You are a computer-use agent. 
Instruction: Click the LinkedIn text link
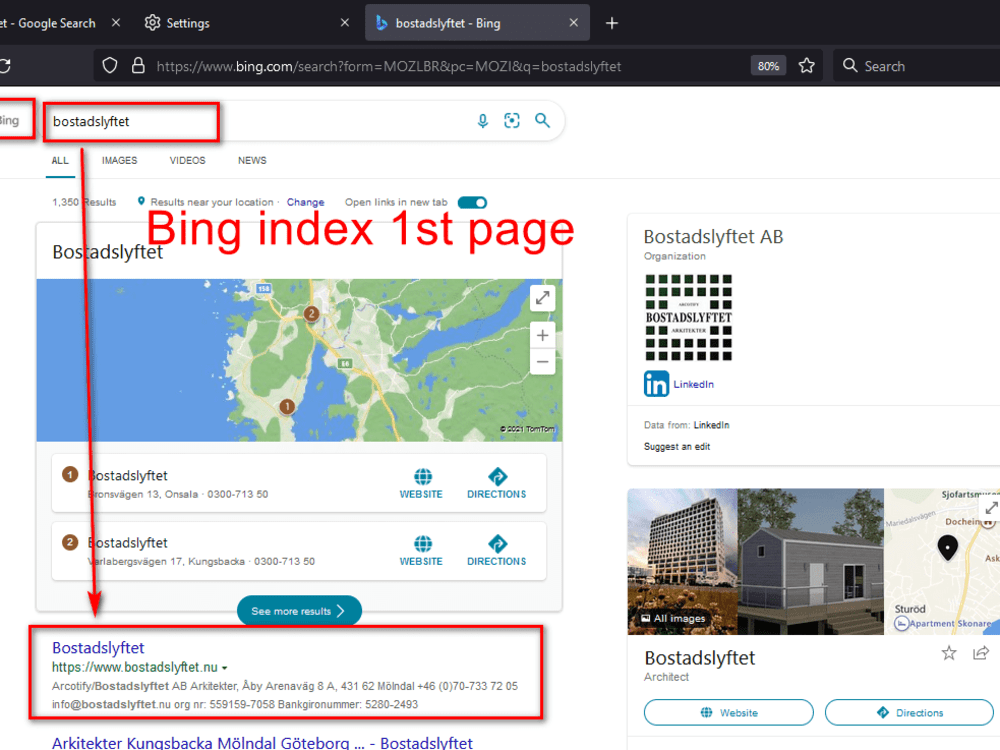coord(694,384)
